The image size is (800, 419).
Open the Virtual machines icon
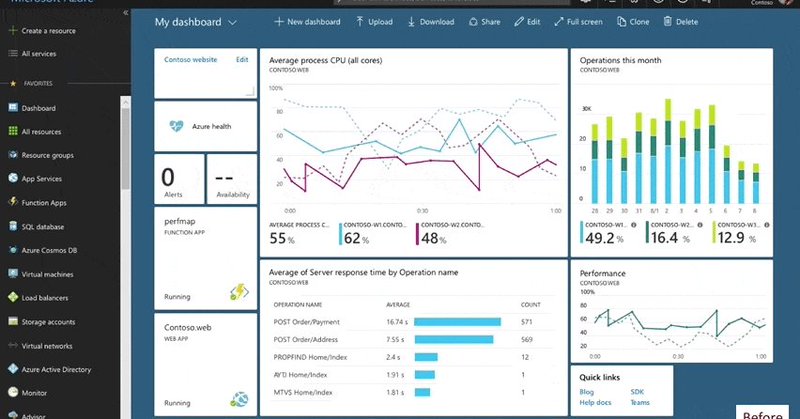(x=13, y=274)
